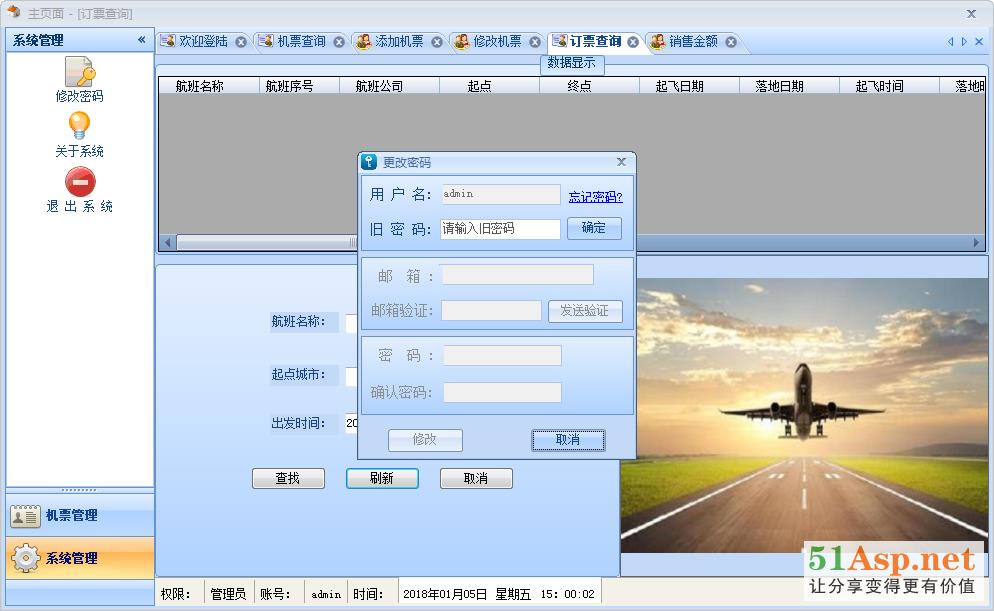Click the dialog's 取消 button
Viewport: 994px width, 611px height.
point(568,440)
